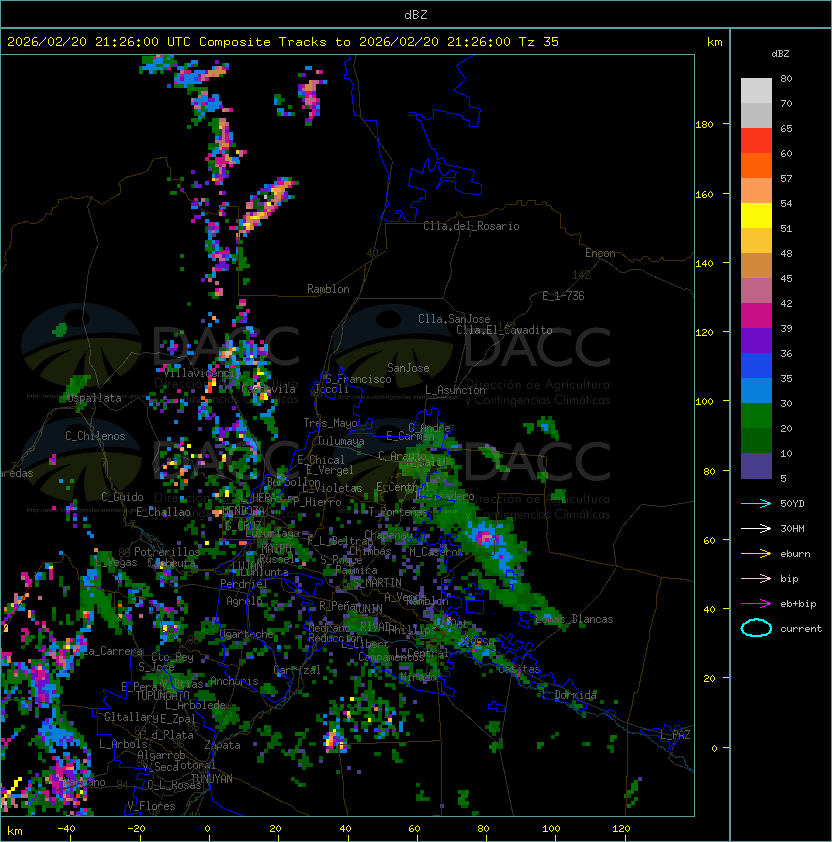Click the 'S_Francisco' map label
Image resolution: width=832 pixels, height=842 pixels.
(358, 379)
